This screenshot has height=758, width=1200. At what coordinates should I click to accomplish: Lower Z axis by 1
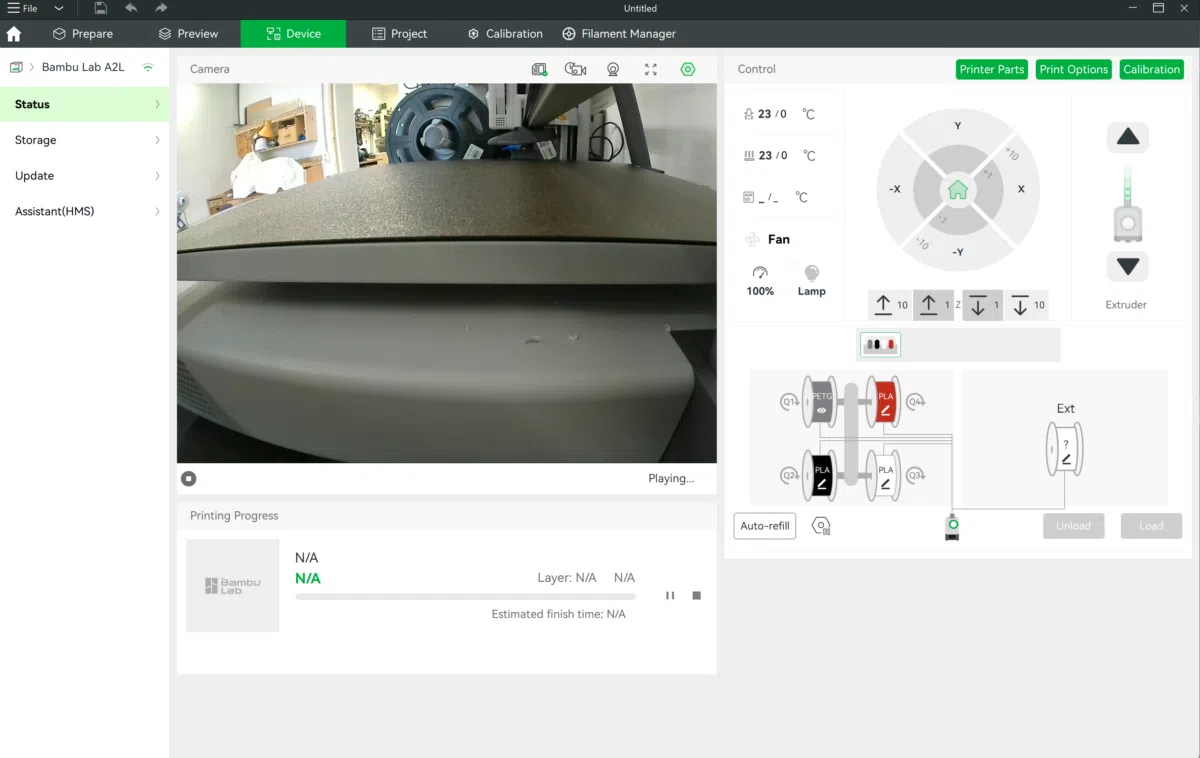pos(983,306)
